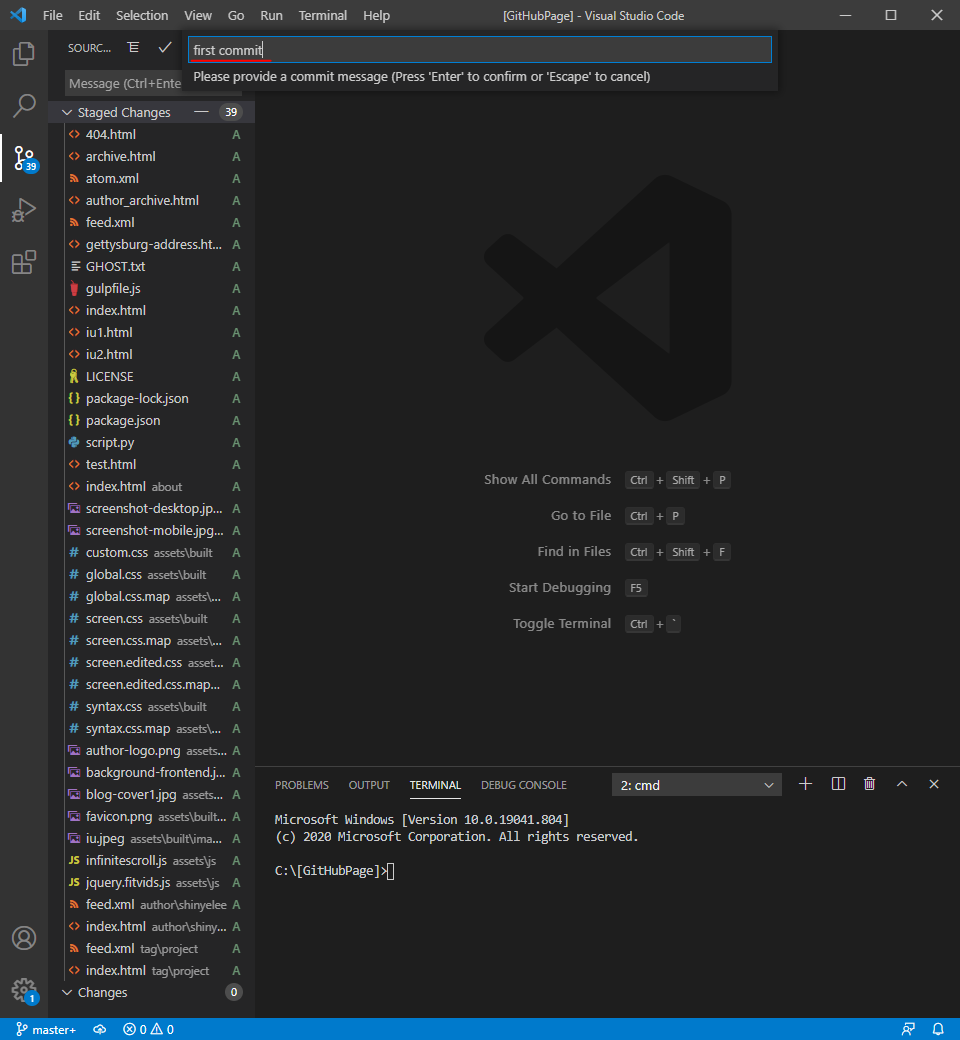This screenshot has width=960, height=1040.
Task: Select staged file 404.html
Action: click(110, 134)
